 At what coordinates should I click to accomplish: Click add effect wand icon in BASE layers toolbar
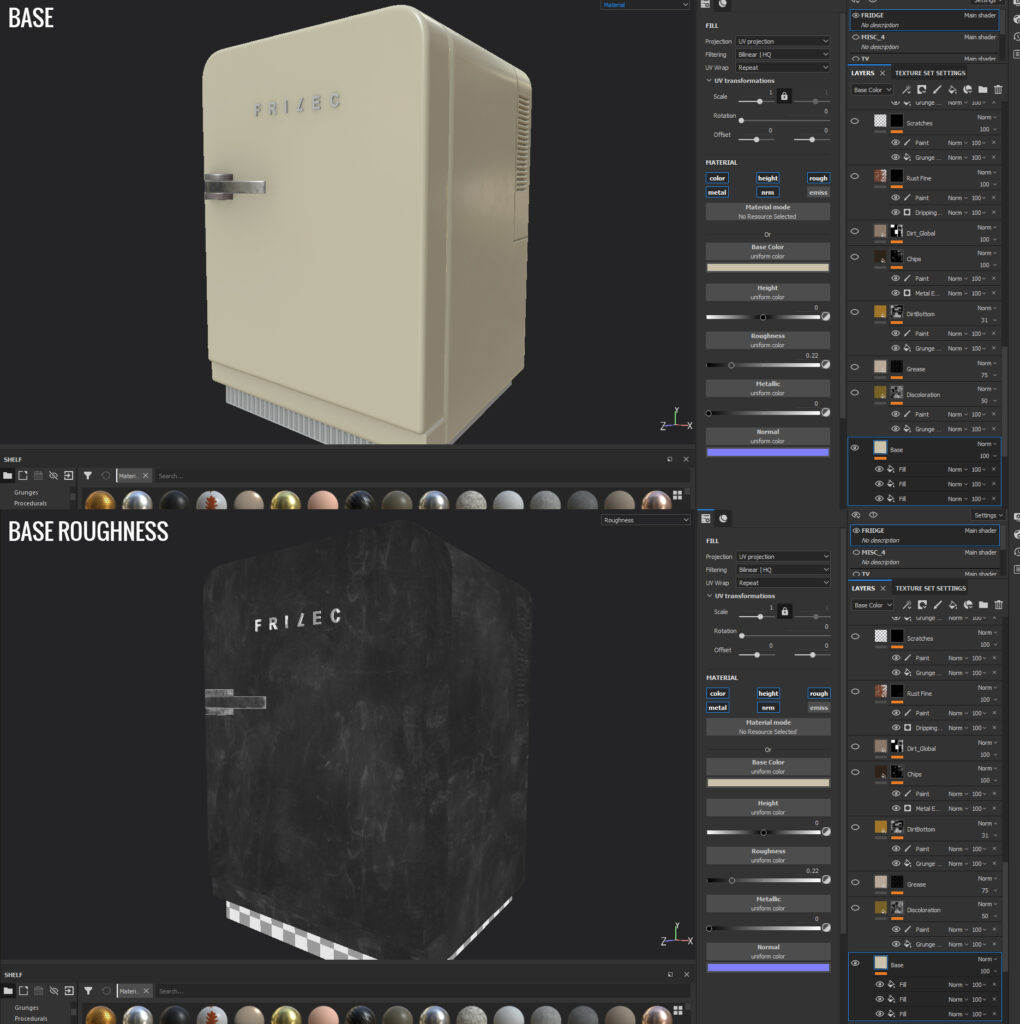pos(906,89)
